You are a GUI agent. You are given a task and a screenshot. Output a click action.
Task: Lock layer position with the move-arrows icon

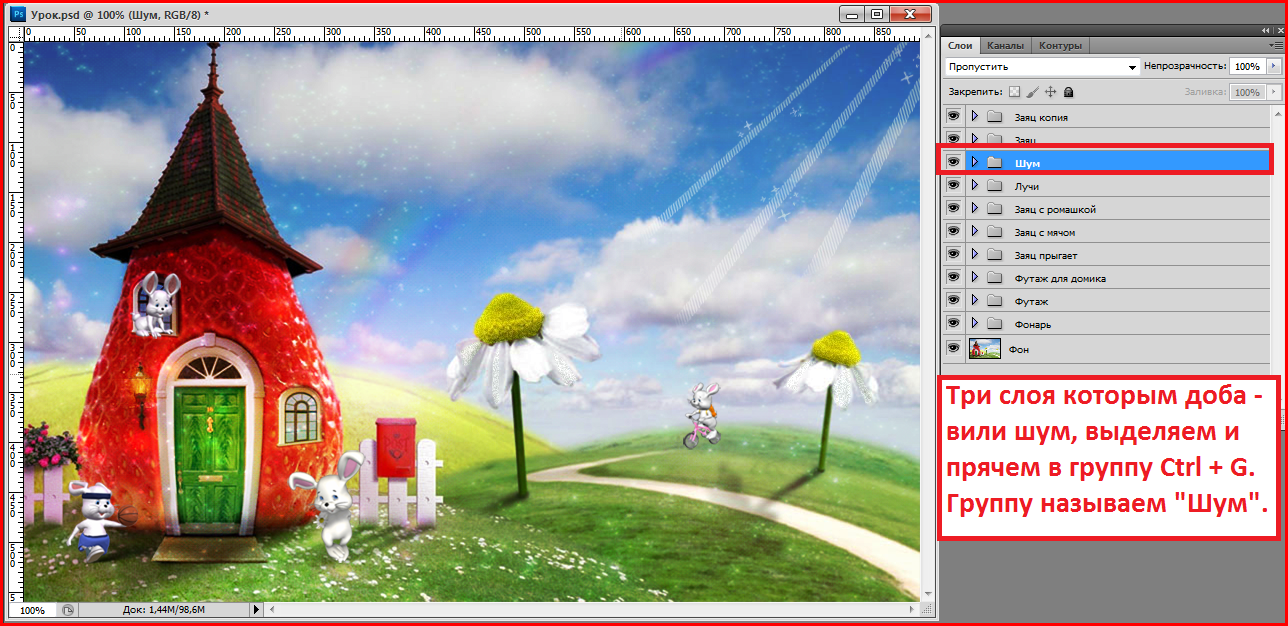tap(1050, 92)
